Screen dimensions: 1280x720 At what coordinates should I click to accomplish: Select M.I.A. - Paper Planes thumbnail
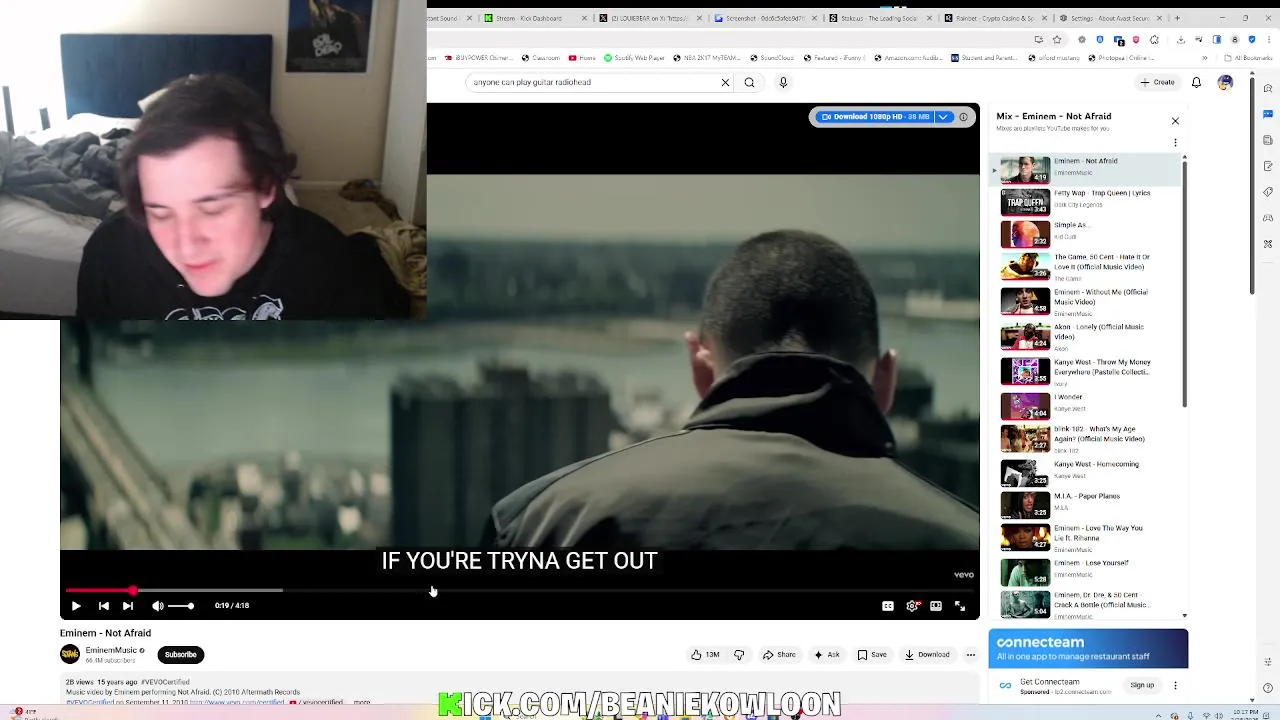point(1025,504)
